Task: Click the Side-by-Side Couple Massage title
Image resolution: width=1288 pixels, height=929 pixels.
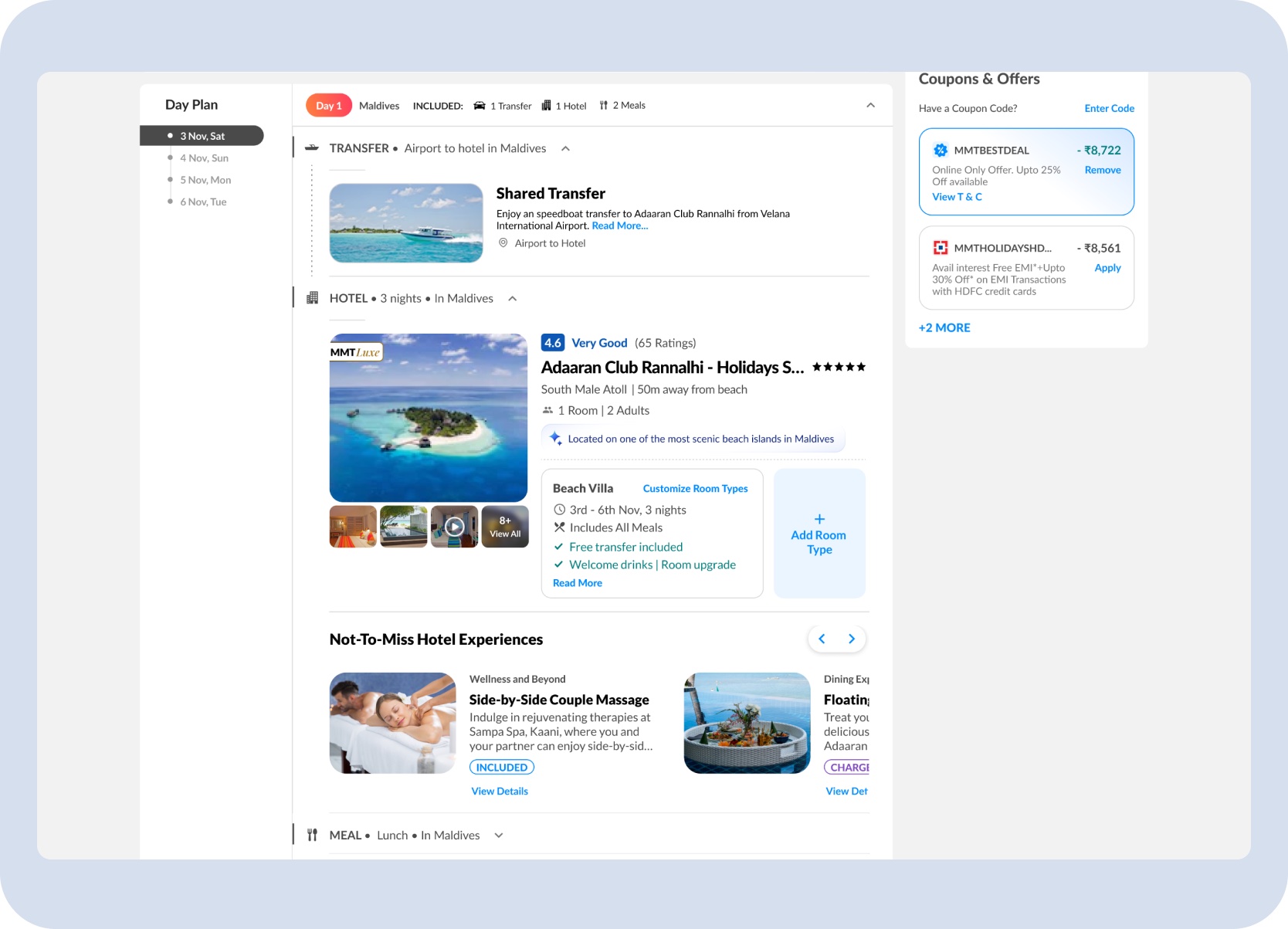Action: pos(559,700)
